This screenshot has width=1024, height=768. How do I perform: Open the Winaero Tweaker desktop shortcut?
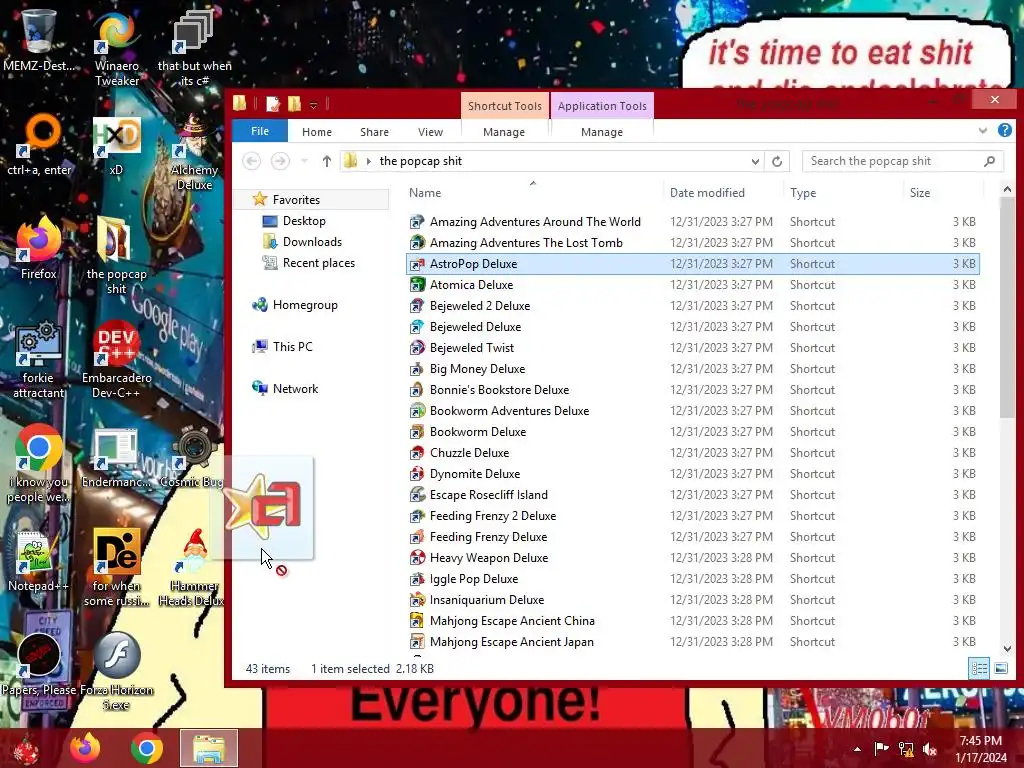click(x=116, y=47)
